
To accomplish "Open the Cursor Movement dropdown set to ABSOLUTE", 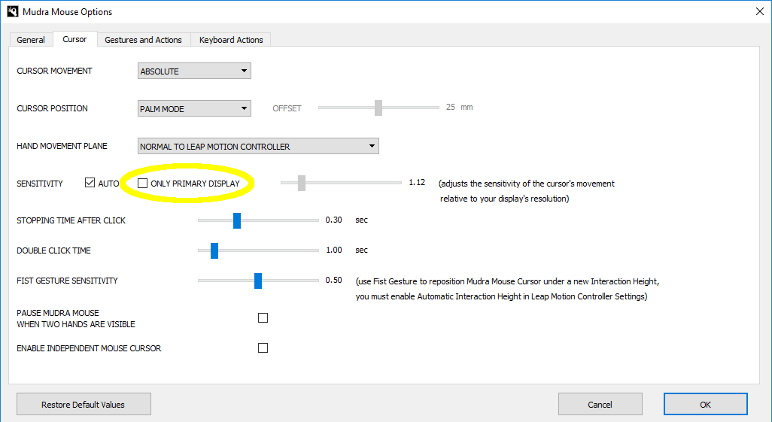I will point(194,71).
